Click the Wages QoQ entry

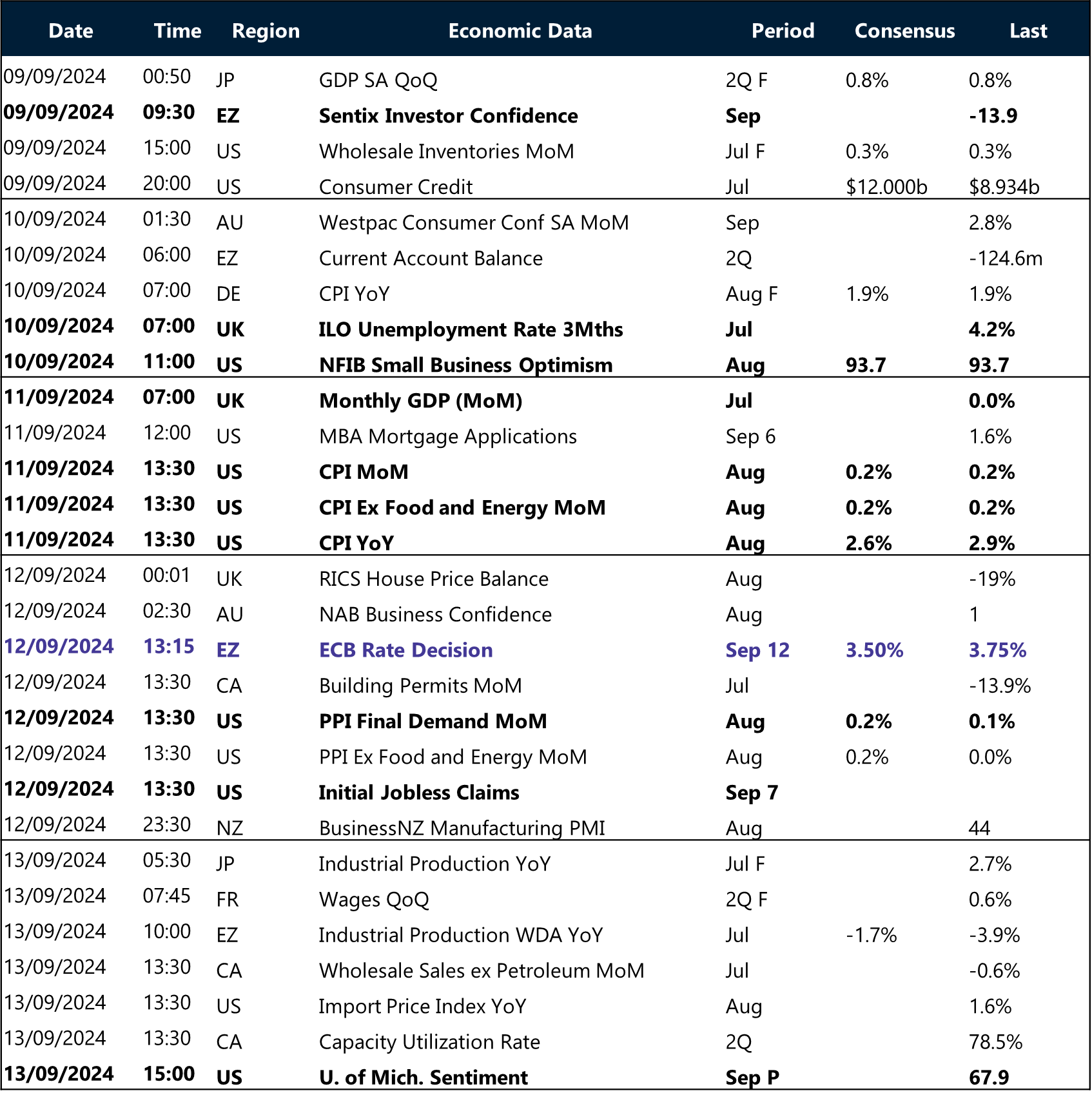(x=374, y=900)
